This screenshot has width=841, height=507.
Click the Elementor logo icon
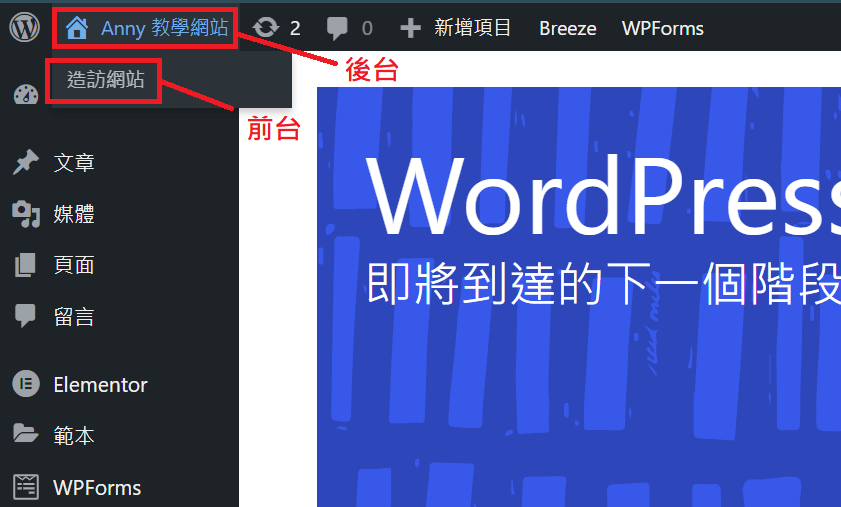pos(26,384)
